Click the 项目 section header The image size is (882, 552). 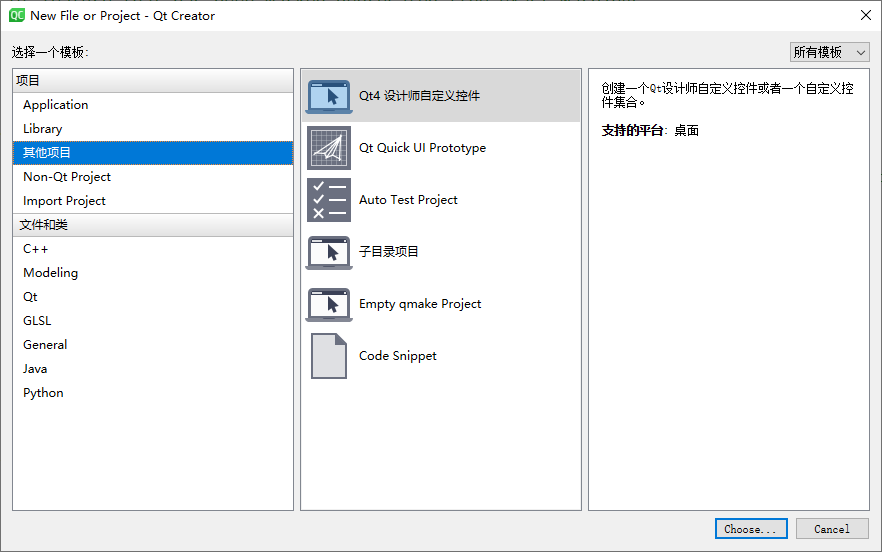pos(153,81)
